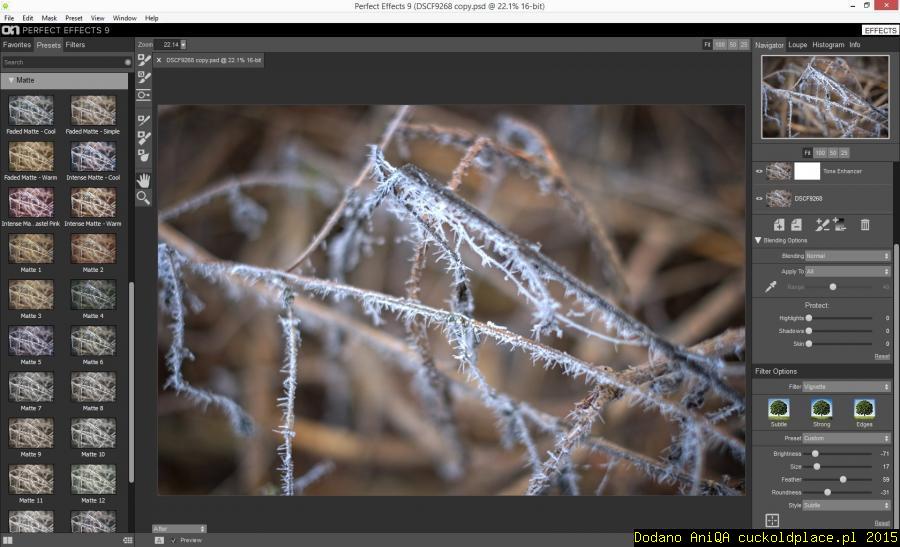Image resolution: width=900 pixels, height=547 pixels.
Task: Choose the Strong vignette tree icon
Action: (821, 408)
